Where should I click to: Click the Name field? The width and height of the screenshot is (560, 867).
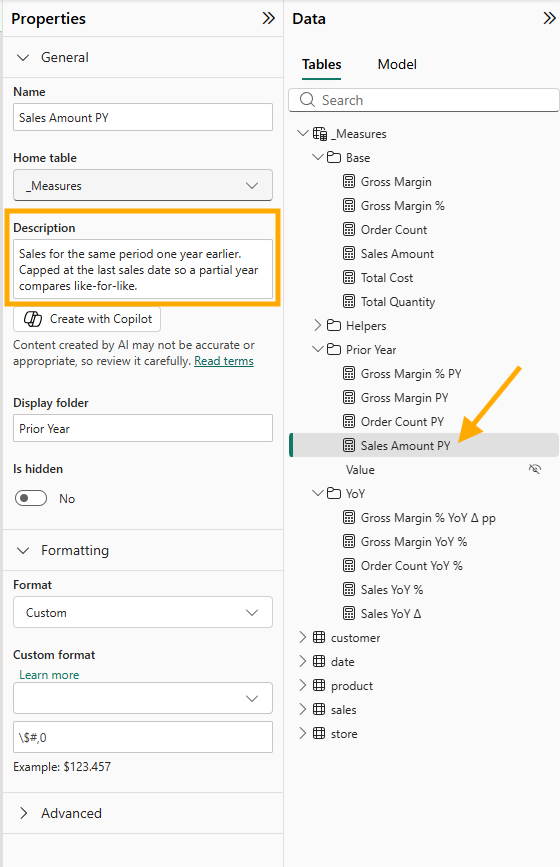point(143,117)
